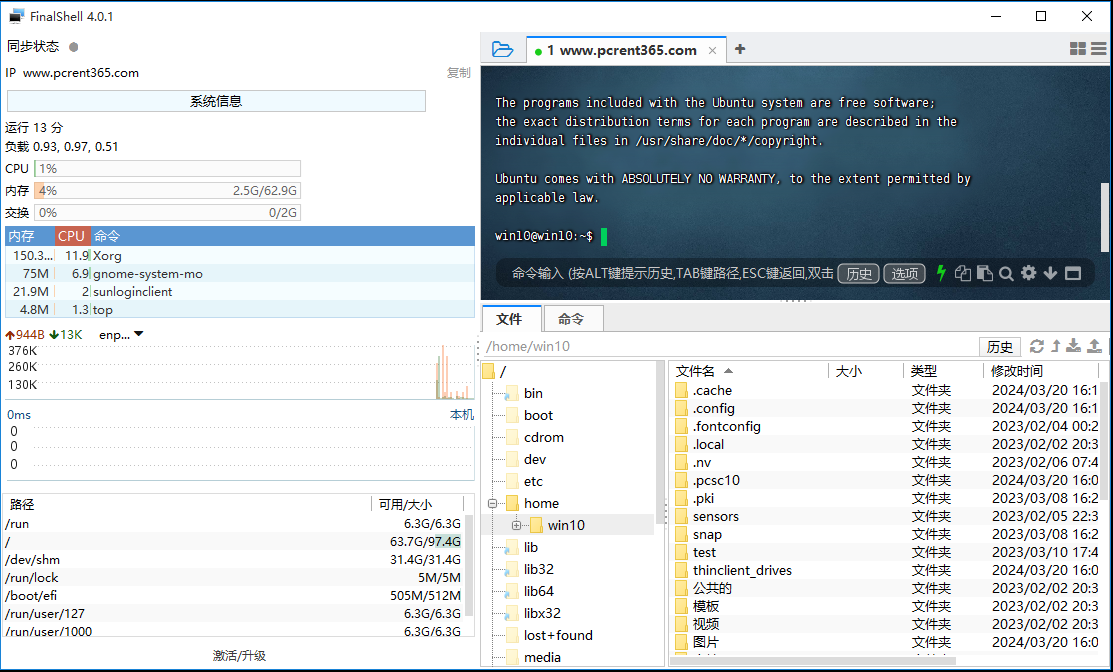The image size is (1113, 672).
Task: Click the green lightning quick command icon
Action: (x=941, y=273)
